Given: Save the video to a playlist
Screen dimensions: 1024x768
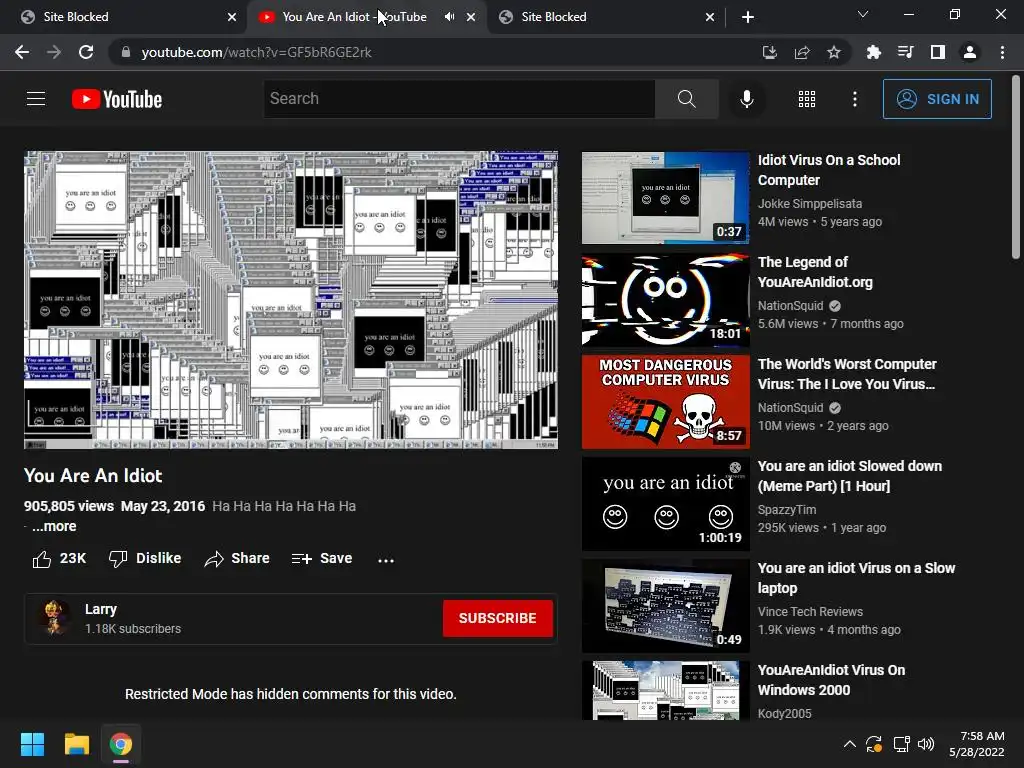Looking at the screenshot, I should (x=322, y=558).
